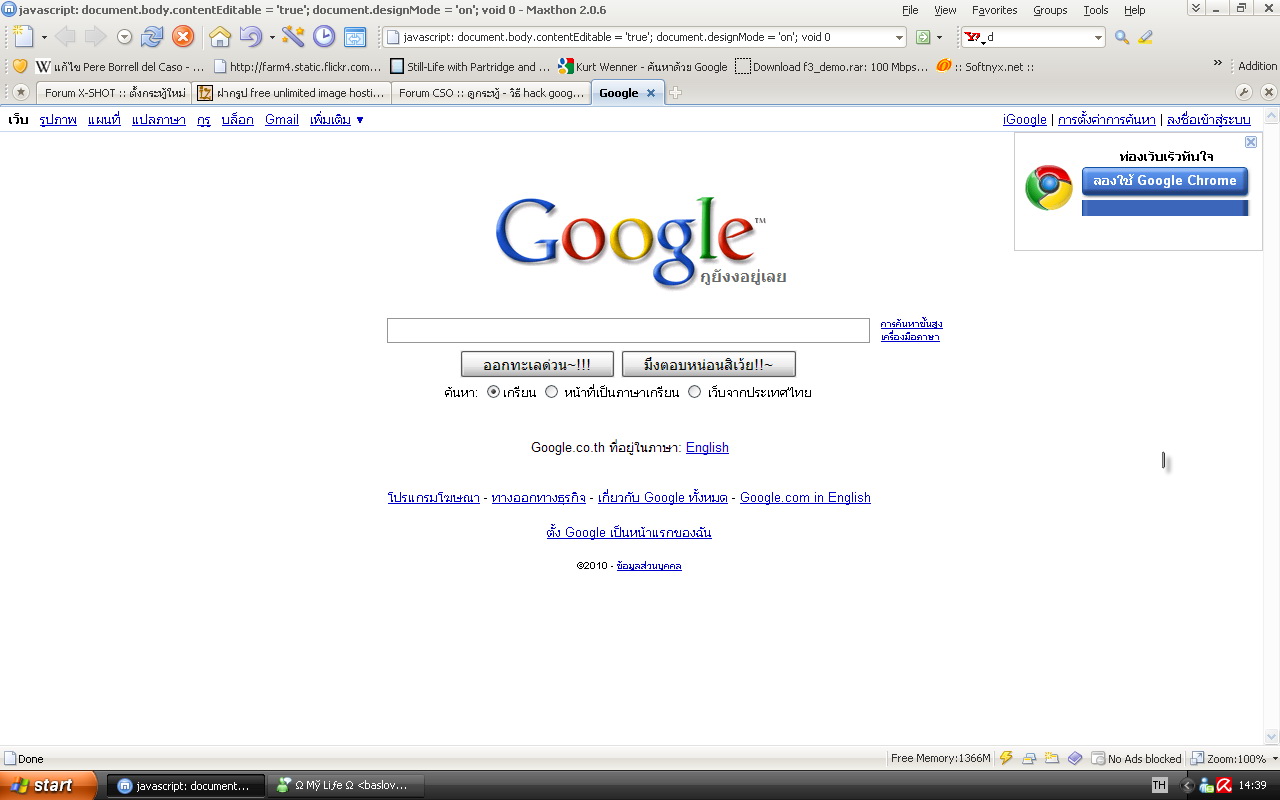Viewport: 1280px width, 800px height.
Task: Close the Chrome promo box
Action: point(1251,142)
